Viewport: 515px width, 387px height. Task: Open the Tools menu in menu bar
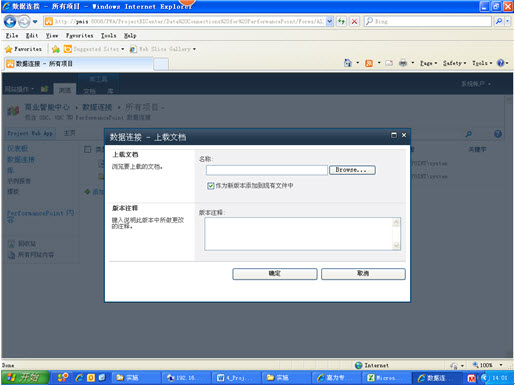(x=109, y=35)
